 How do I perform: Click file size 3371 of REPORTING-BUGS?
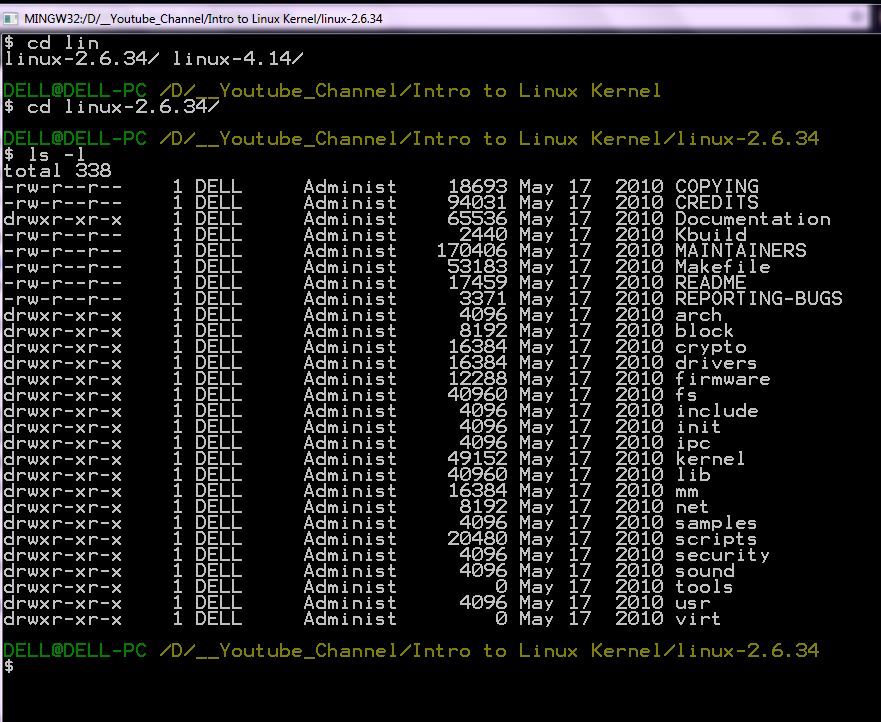click(484, 298)
